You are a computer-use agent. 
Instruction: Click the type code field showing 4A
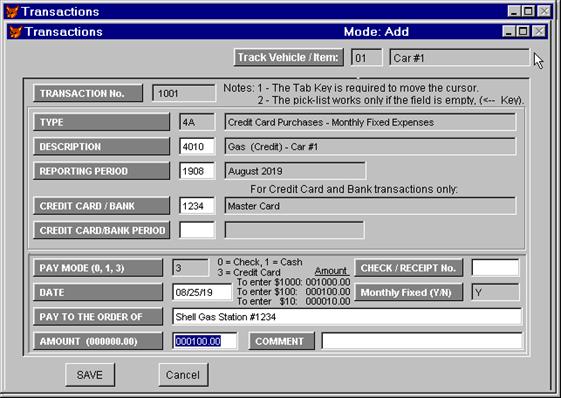[197, 122]
